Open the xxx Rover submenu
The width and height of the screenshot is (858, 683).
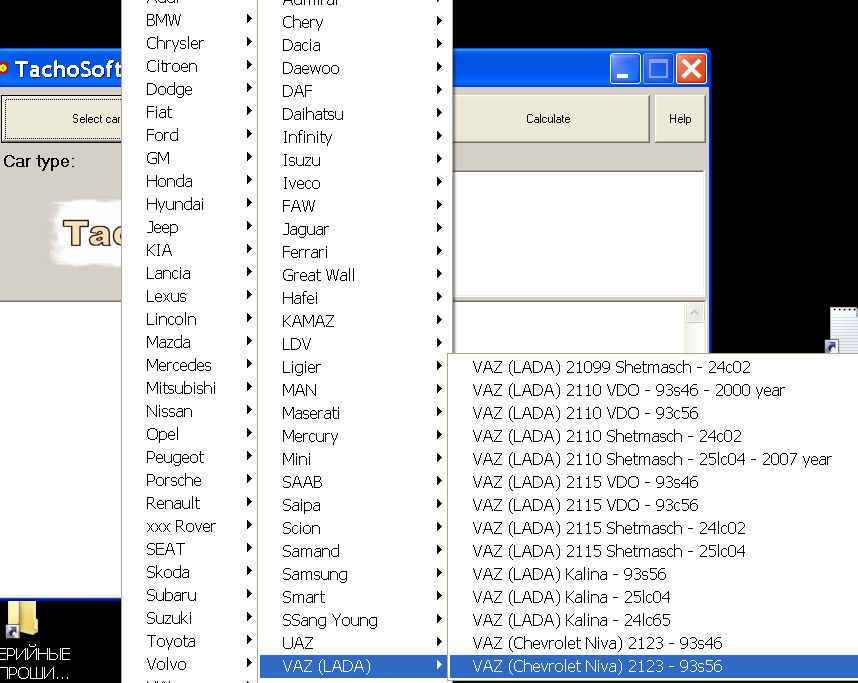[190, 526]
